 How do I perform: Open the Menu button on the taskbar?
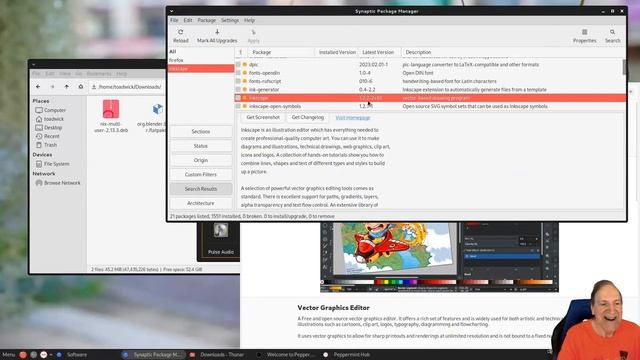[x=9, y=355]
